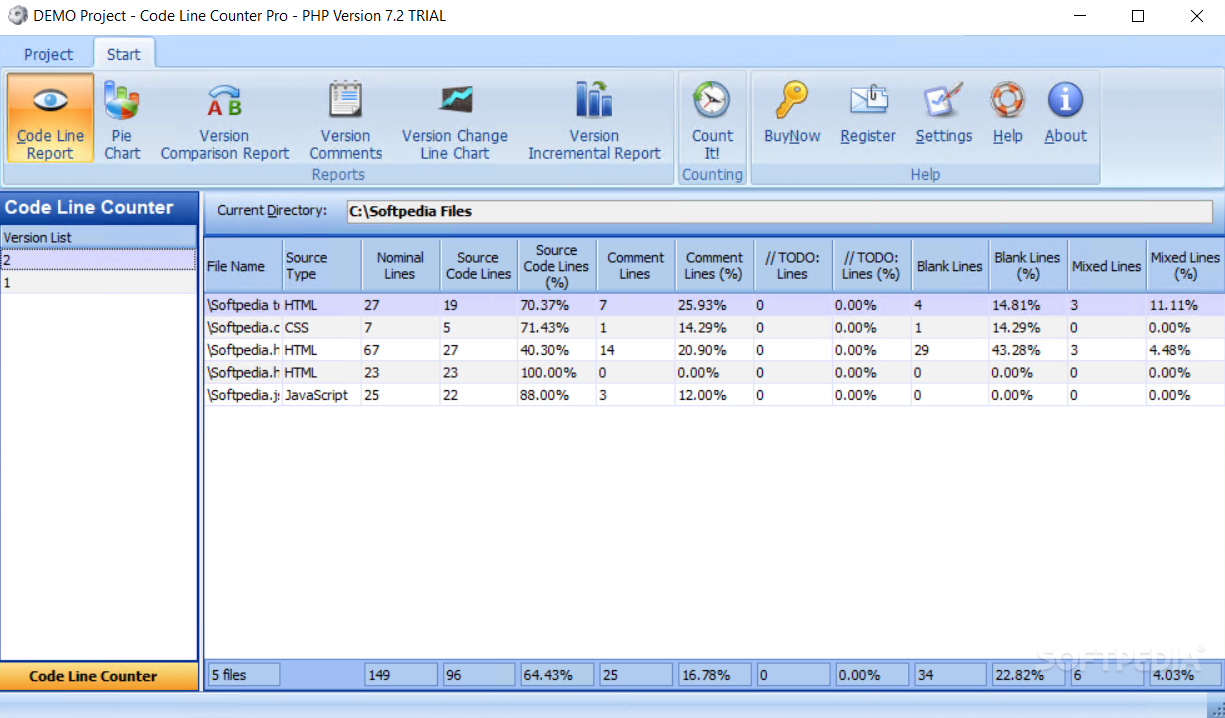Click total nominal lines 149 in footer

pyautogui.click(x=400, y=675)
